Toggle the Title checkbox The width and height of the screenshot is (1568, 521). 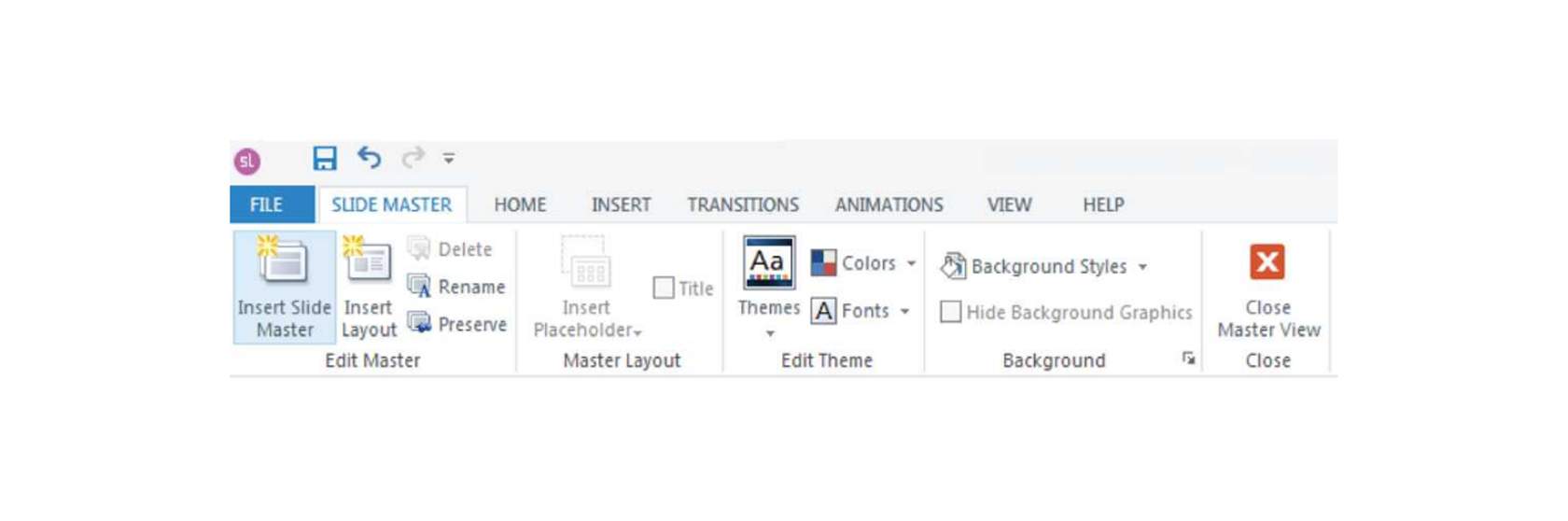(664, 288)
